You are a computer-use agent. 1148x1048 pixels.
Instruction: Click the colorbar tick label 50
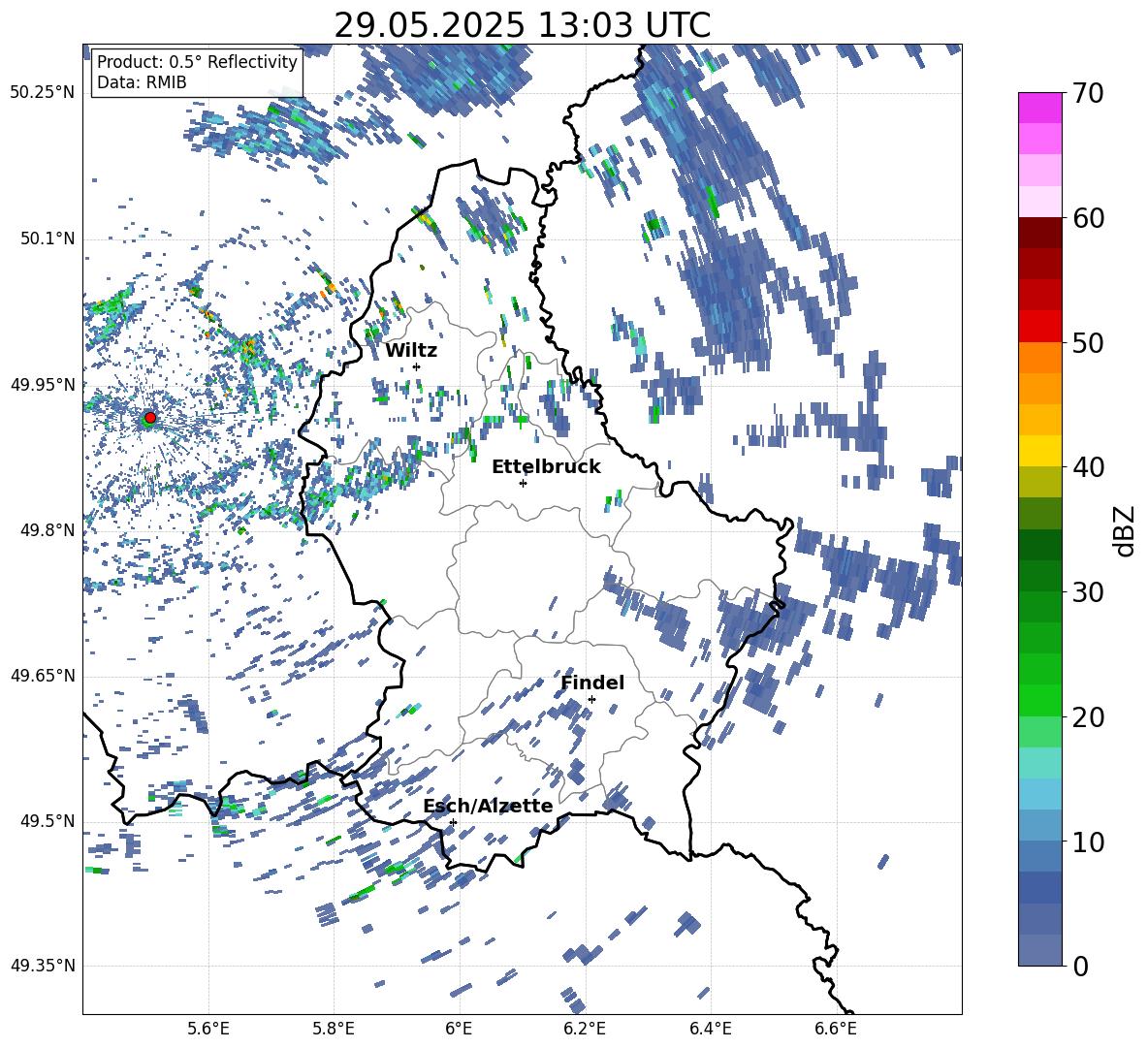[x=1089, y=342]
